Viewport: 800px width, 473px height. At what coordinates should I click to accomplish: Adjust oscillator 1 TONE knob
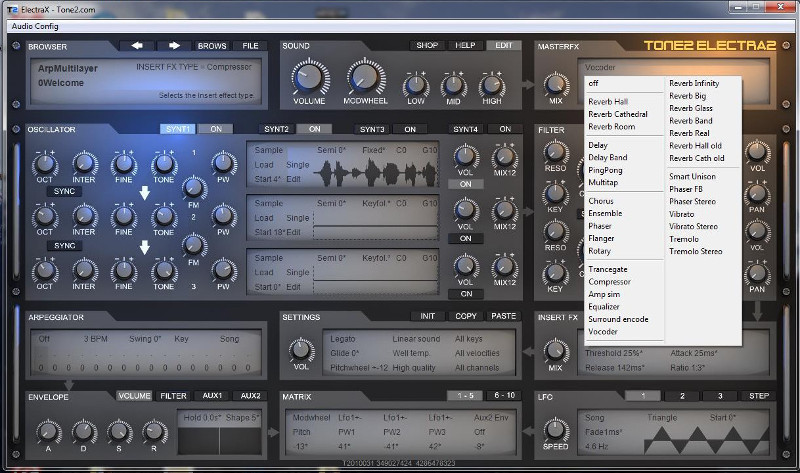tap(164, 164)
